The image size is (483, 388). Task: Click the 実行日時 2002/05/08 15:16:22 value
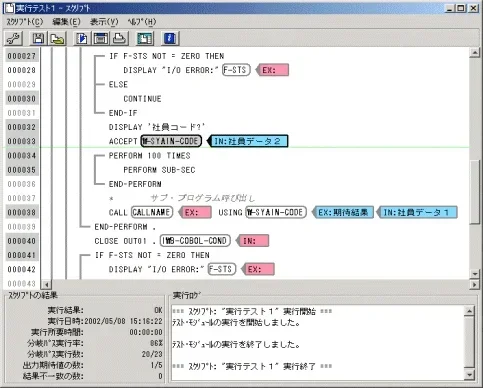[123, 321]
